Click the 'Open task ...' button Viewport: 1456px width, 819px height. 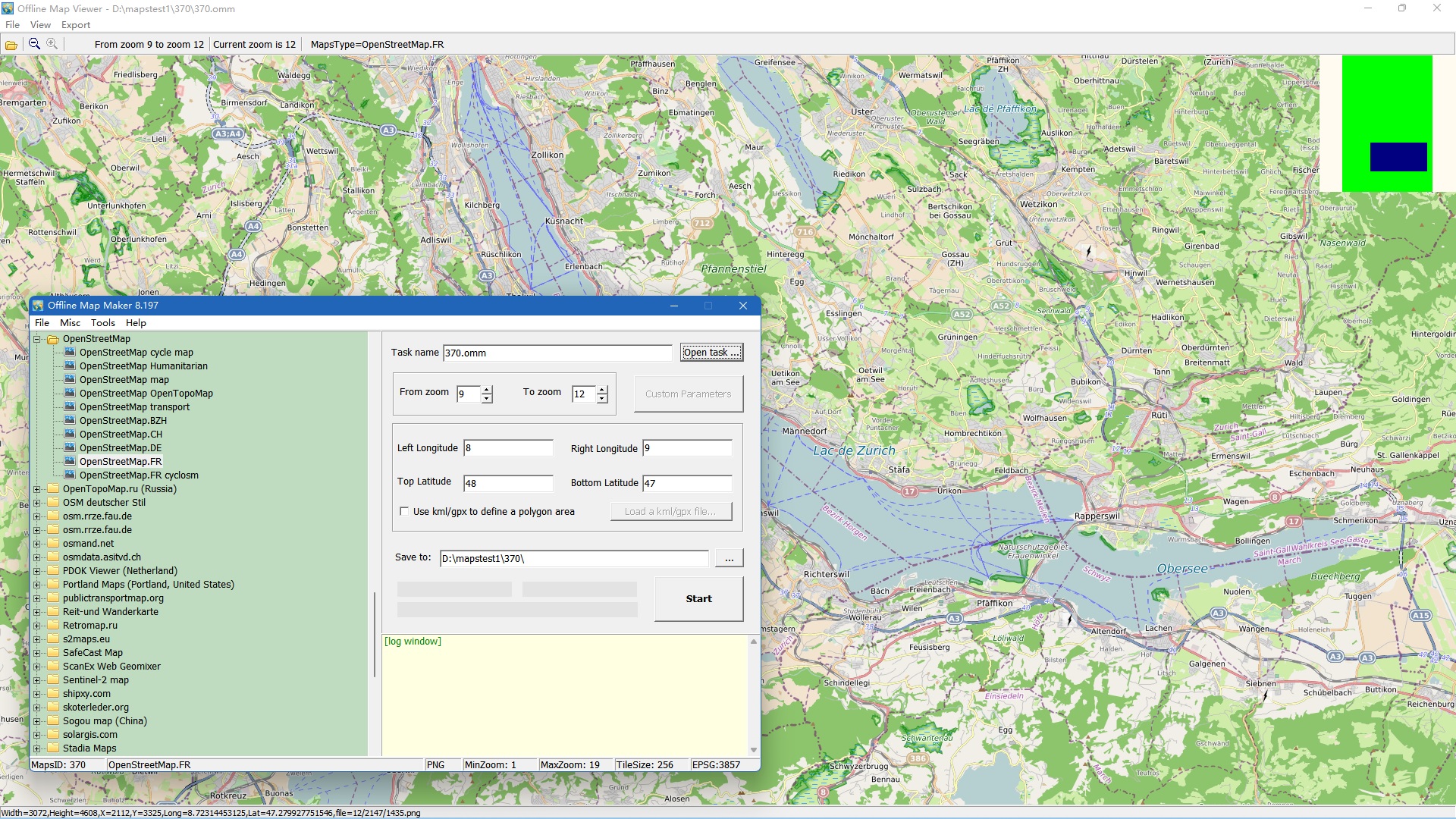[x=711, y=353]
